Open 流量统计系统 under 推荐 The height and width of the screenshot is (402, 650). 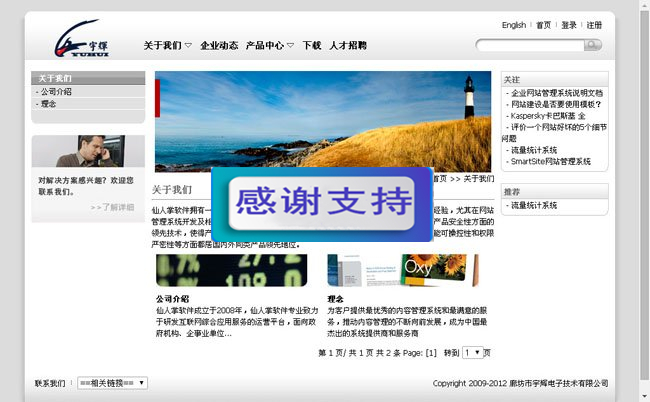[x=534, y=205]
